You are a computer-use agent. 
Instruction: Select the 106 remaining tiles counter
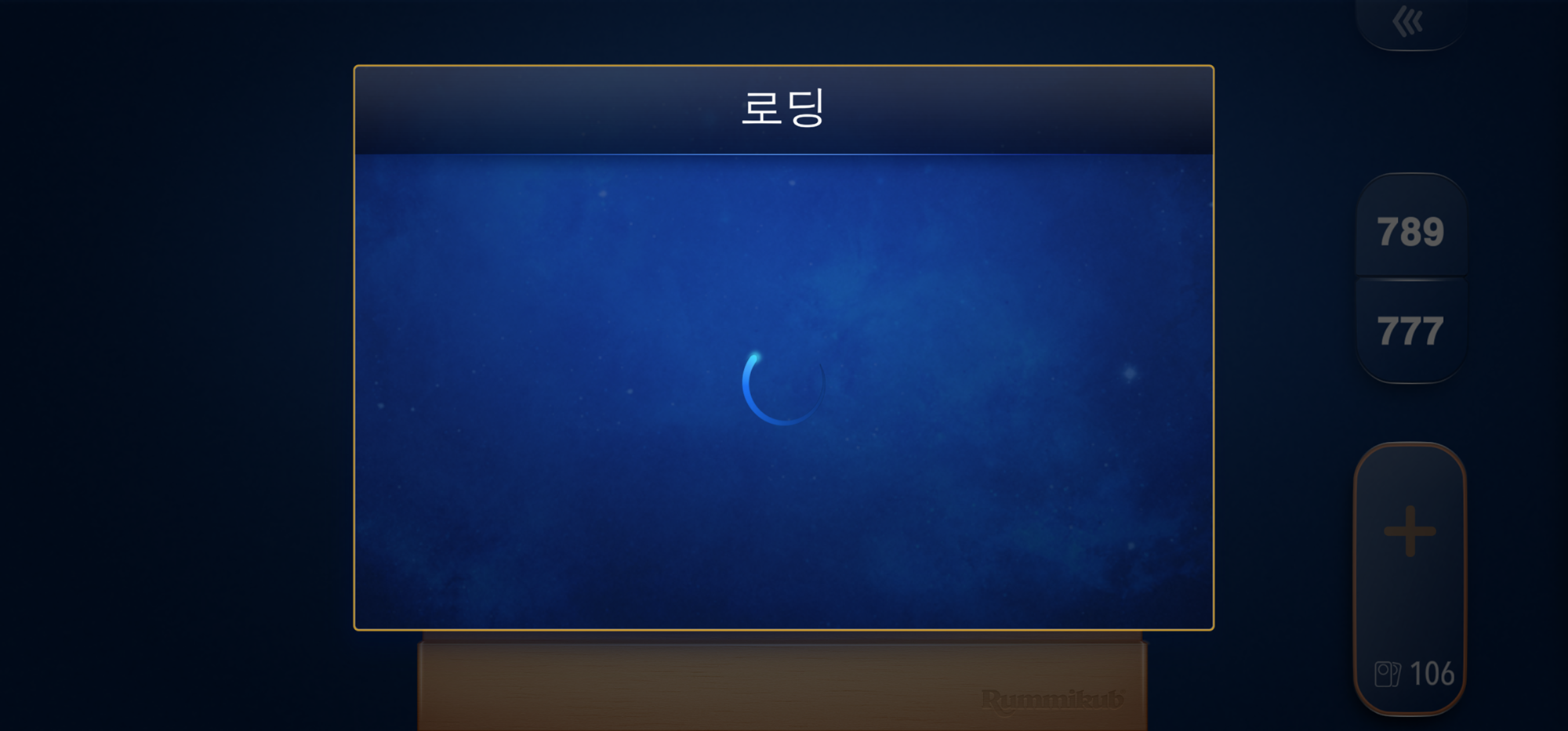(x=1432, y=674)
